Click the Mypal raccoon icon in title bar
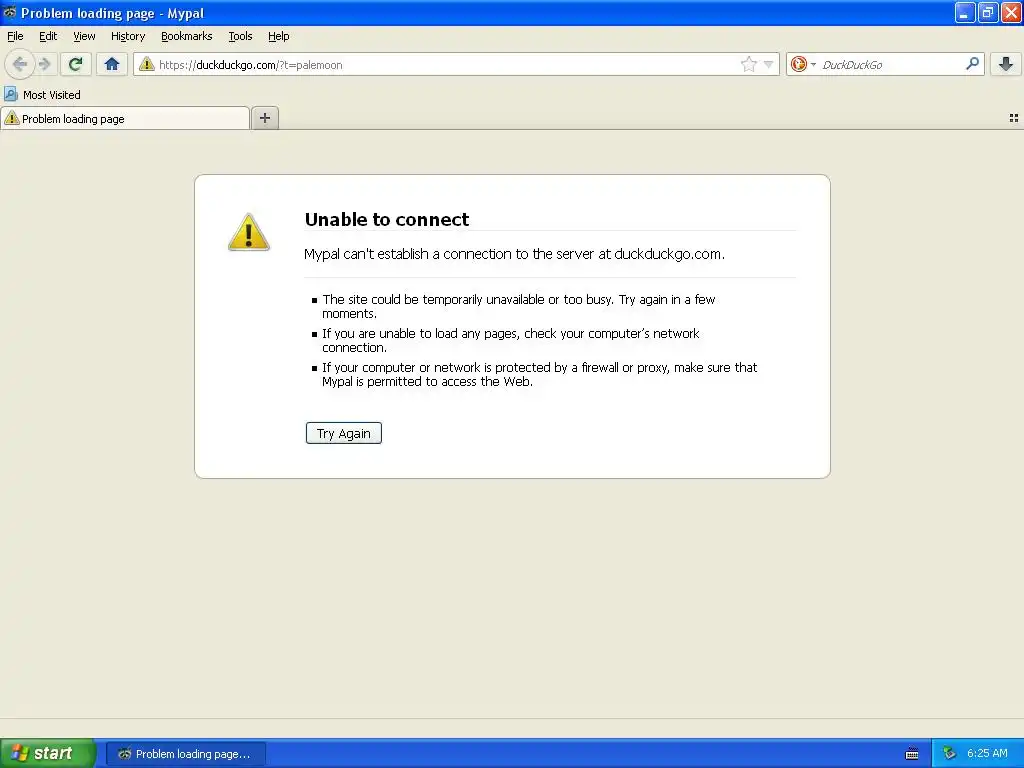Viewport: 1024px width, 768px height. coord(9,12)
